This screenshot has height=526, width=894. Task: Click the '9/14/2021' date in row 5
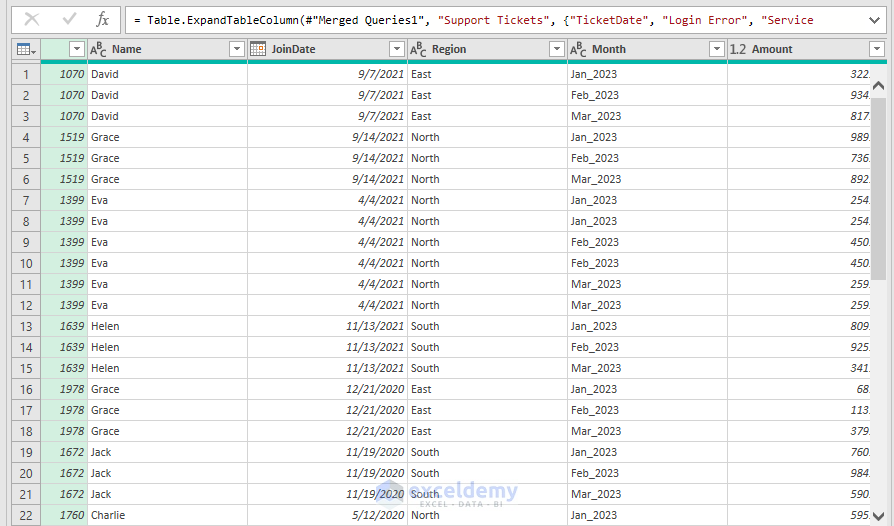pos(328,158)
